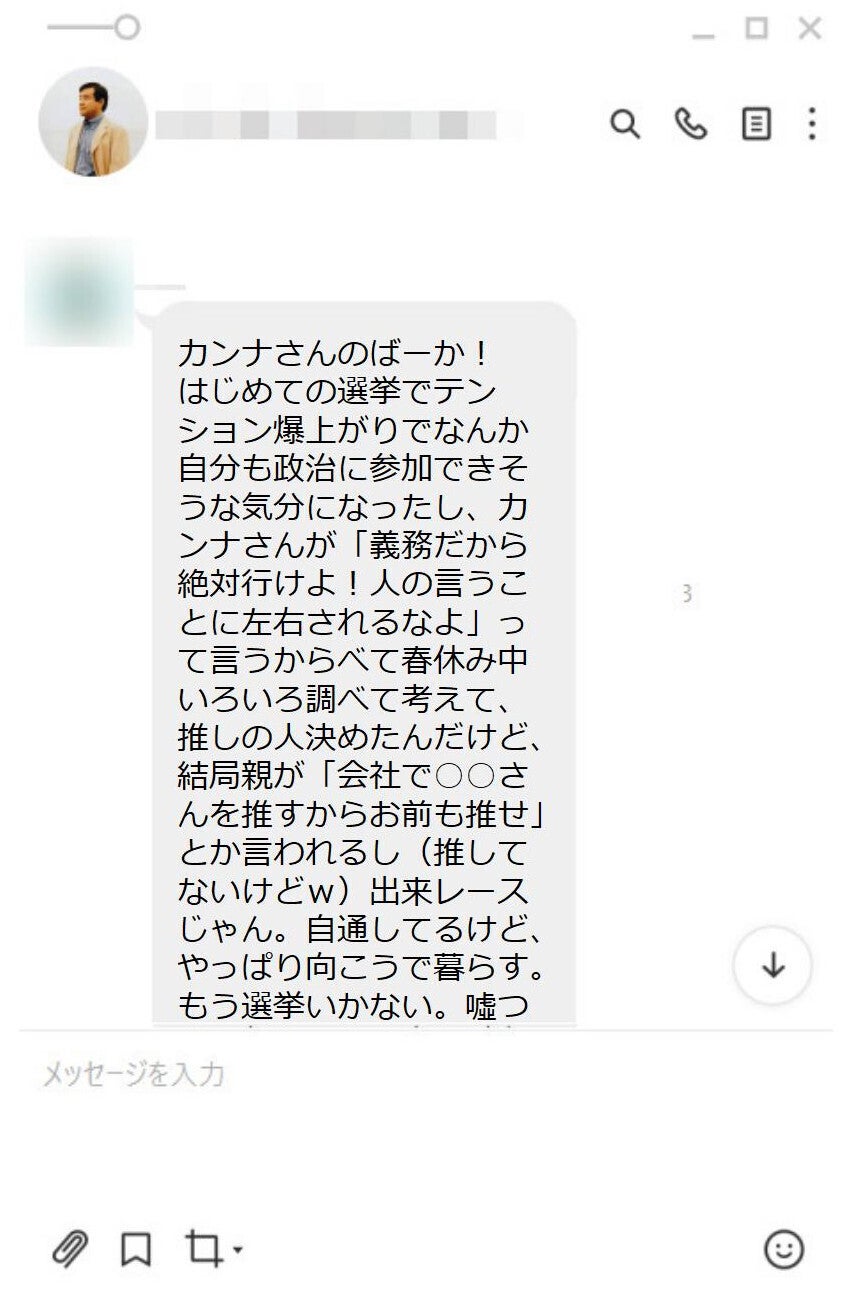
Task: Open the three-dot more options menu
Action: coord(812,124)
